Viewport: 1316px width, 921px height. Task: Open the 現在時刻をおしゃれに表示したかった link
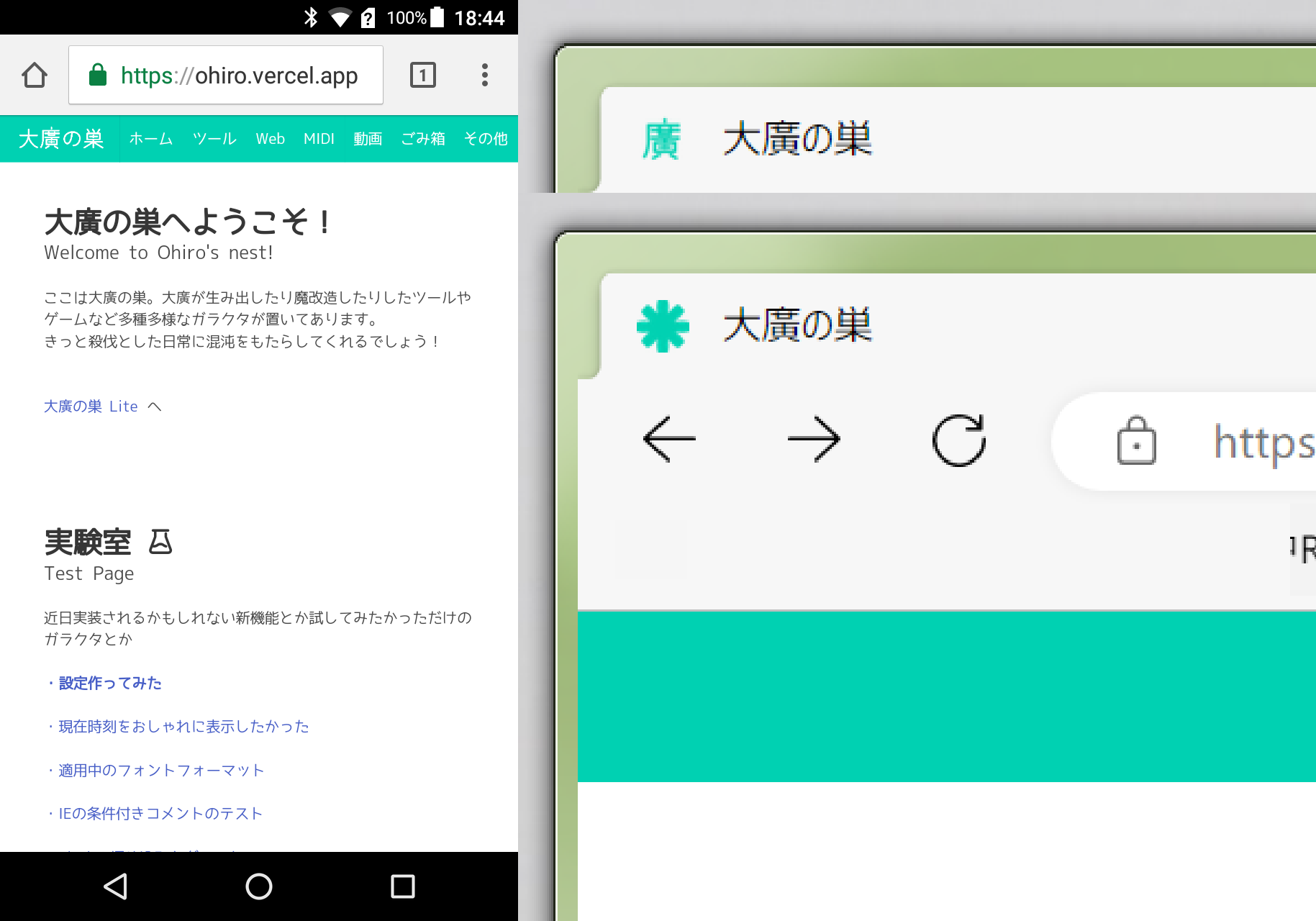click(x=183, y=727)
